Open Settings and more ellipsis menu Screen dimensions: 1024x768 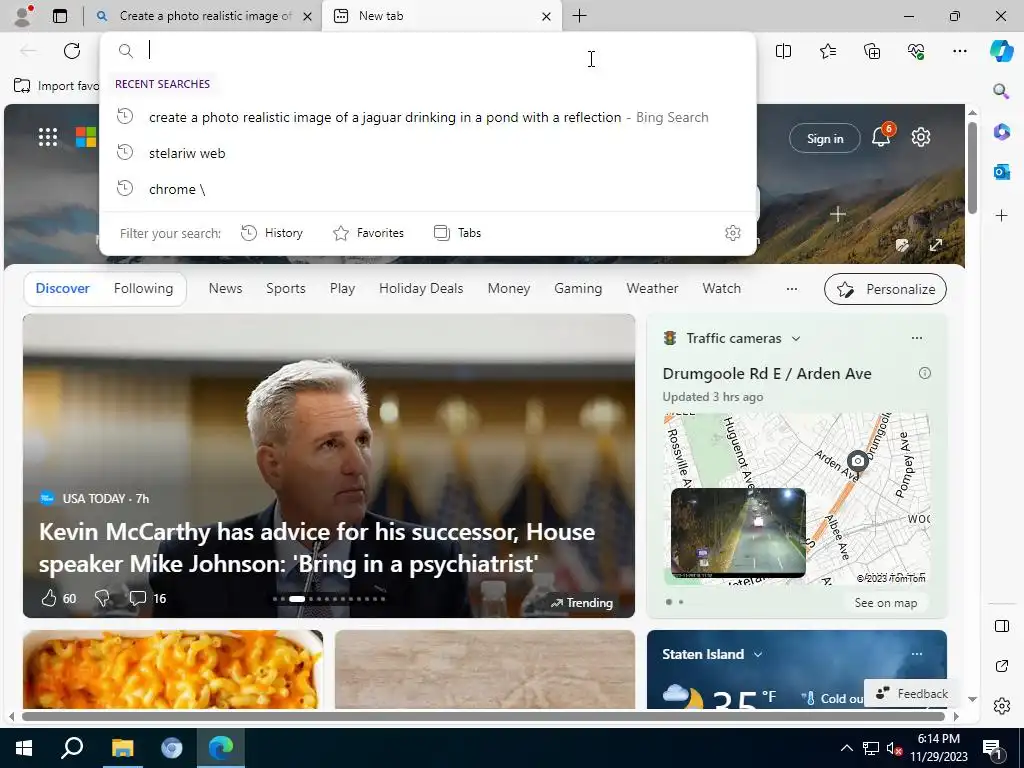(x=959, y=51)
